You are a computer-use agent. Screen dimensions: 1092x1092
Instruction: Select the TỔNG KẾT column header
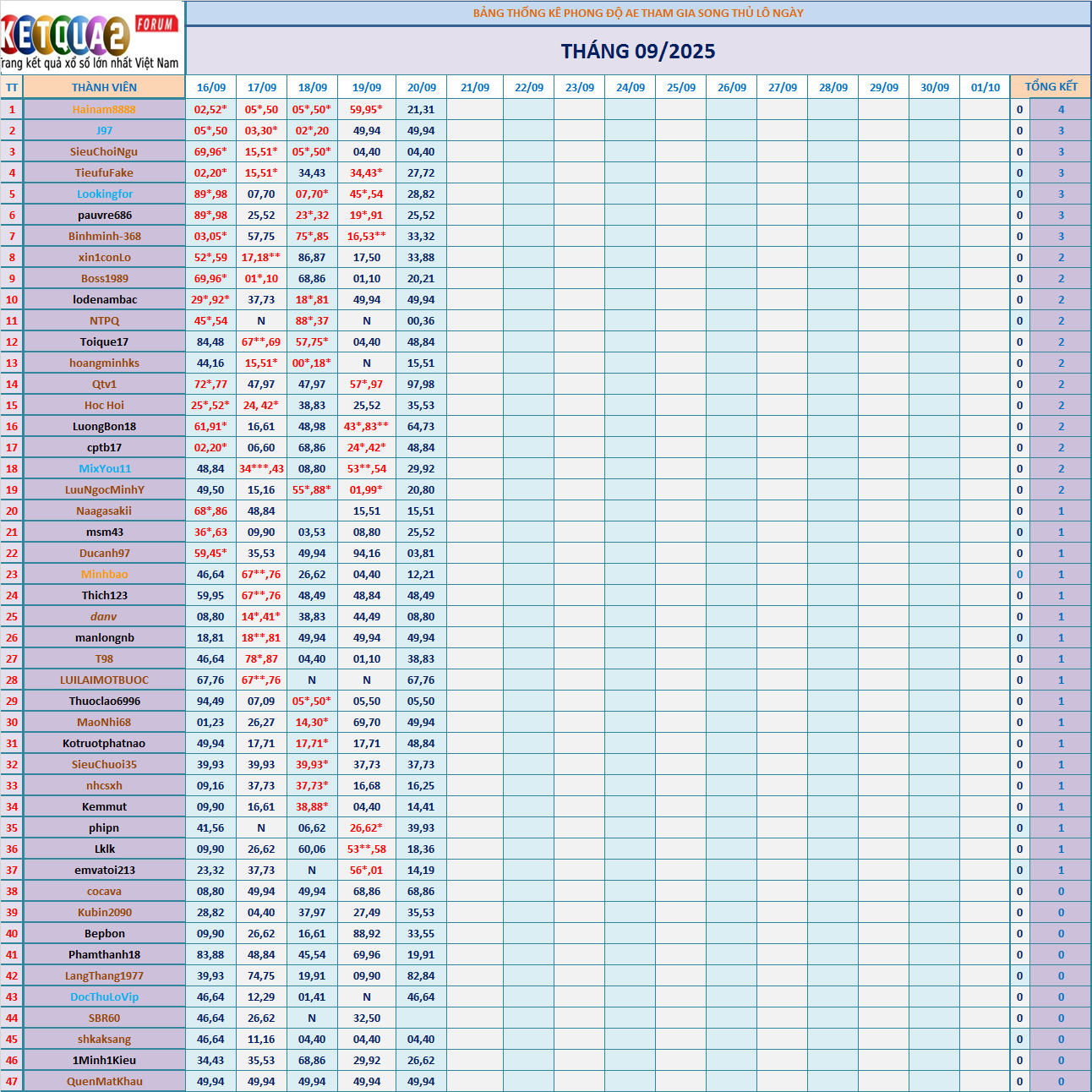[1051, 87]
